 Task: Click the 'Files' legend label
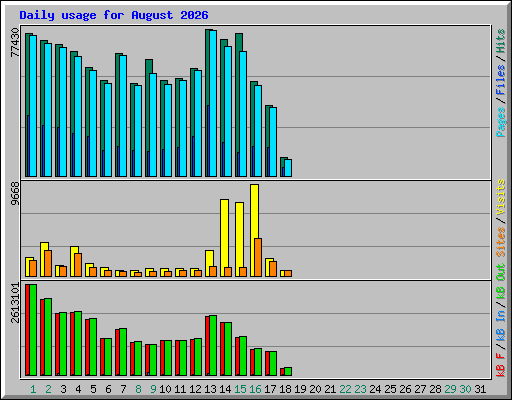[x=501, y=79]
